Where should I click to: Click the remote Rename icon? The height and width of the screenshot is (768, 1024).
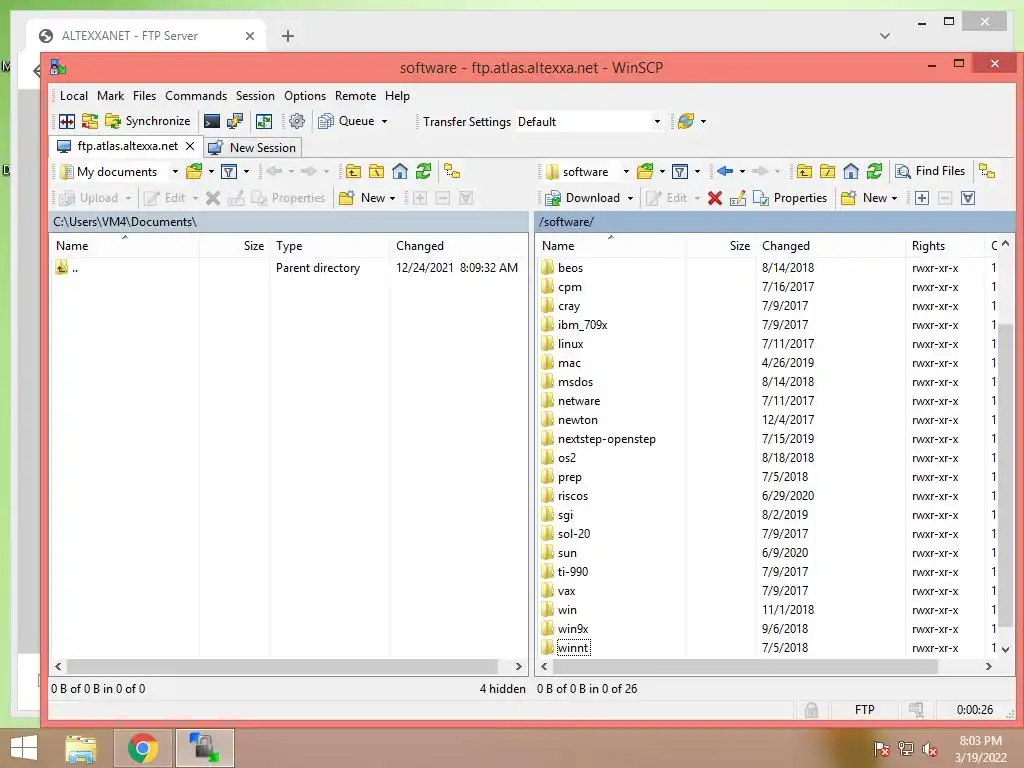tap(737, 198)
